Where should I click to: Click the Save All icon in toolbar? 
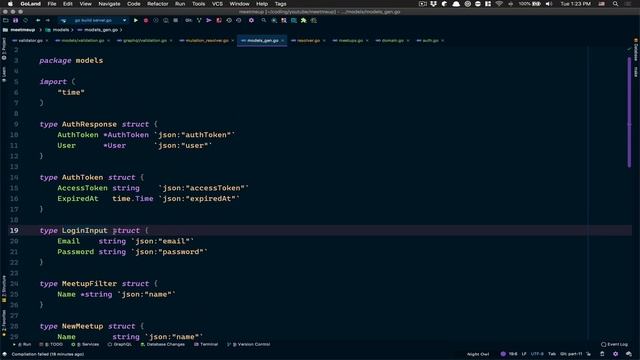16,20
